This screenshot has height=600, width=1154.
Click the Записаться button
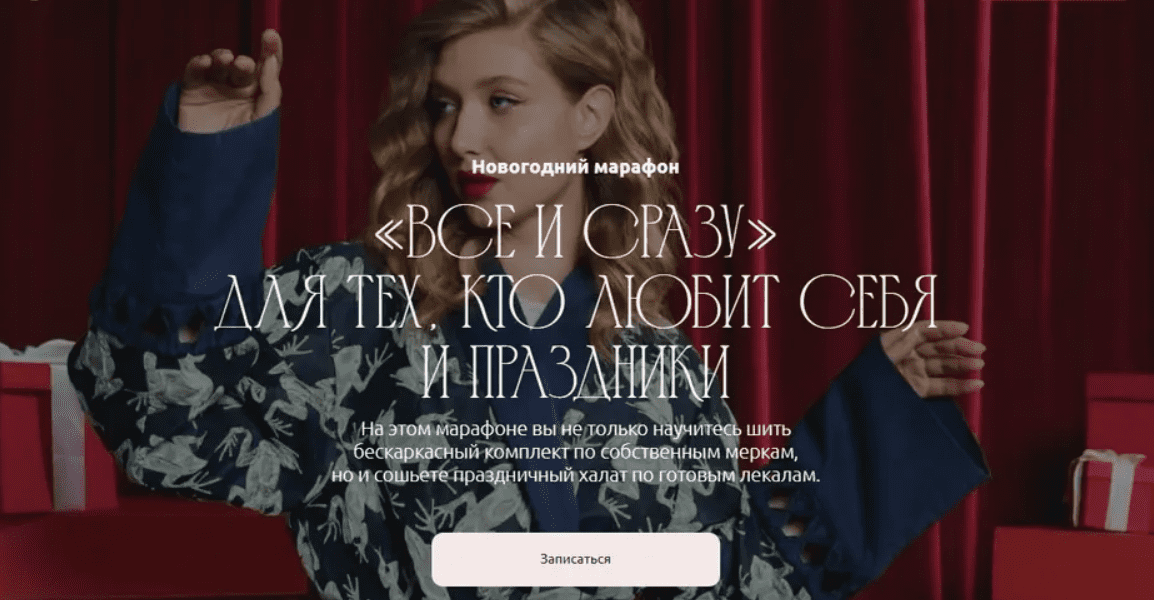[x=576, y=560]
